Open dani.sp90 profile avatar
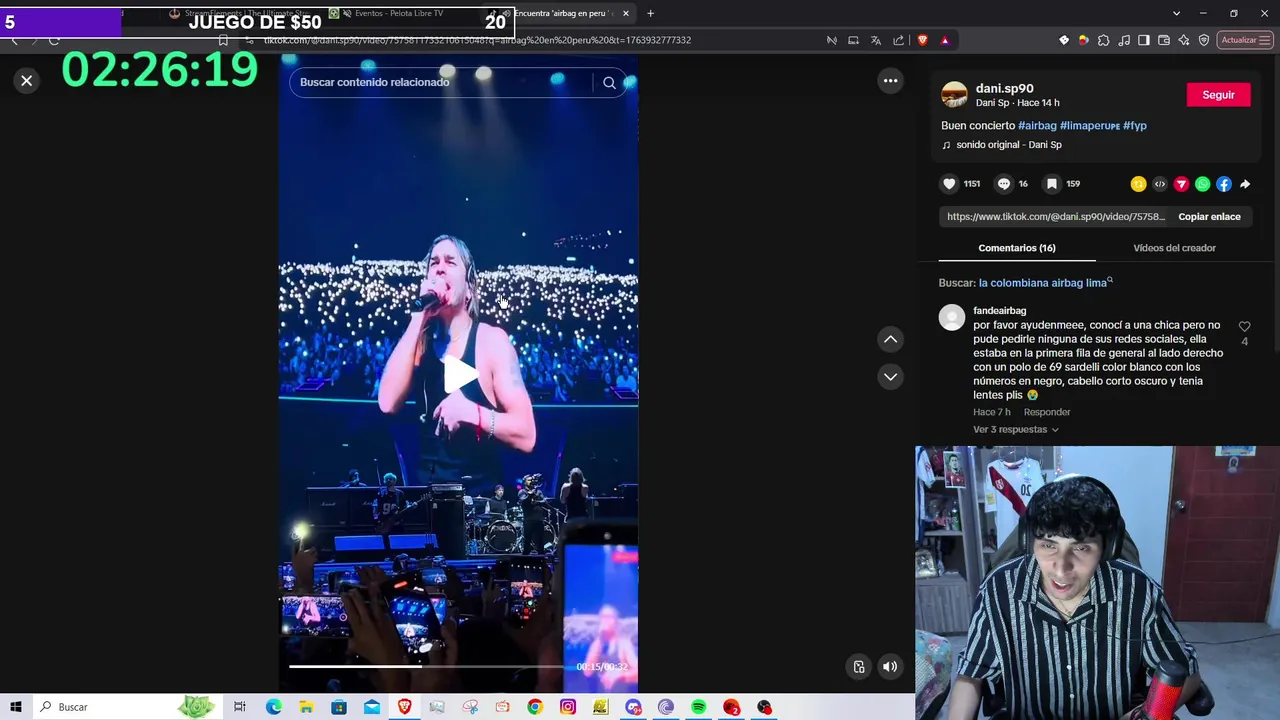The image size is (1280, 720). pos(954,95)
